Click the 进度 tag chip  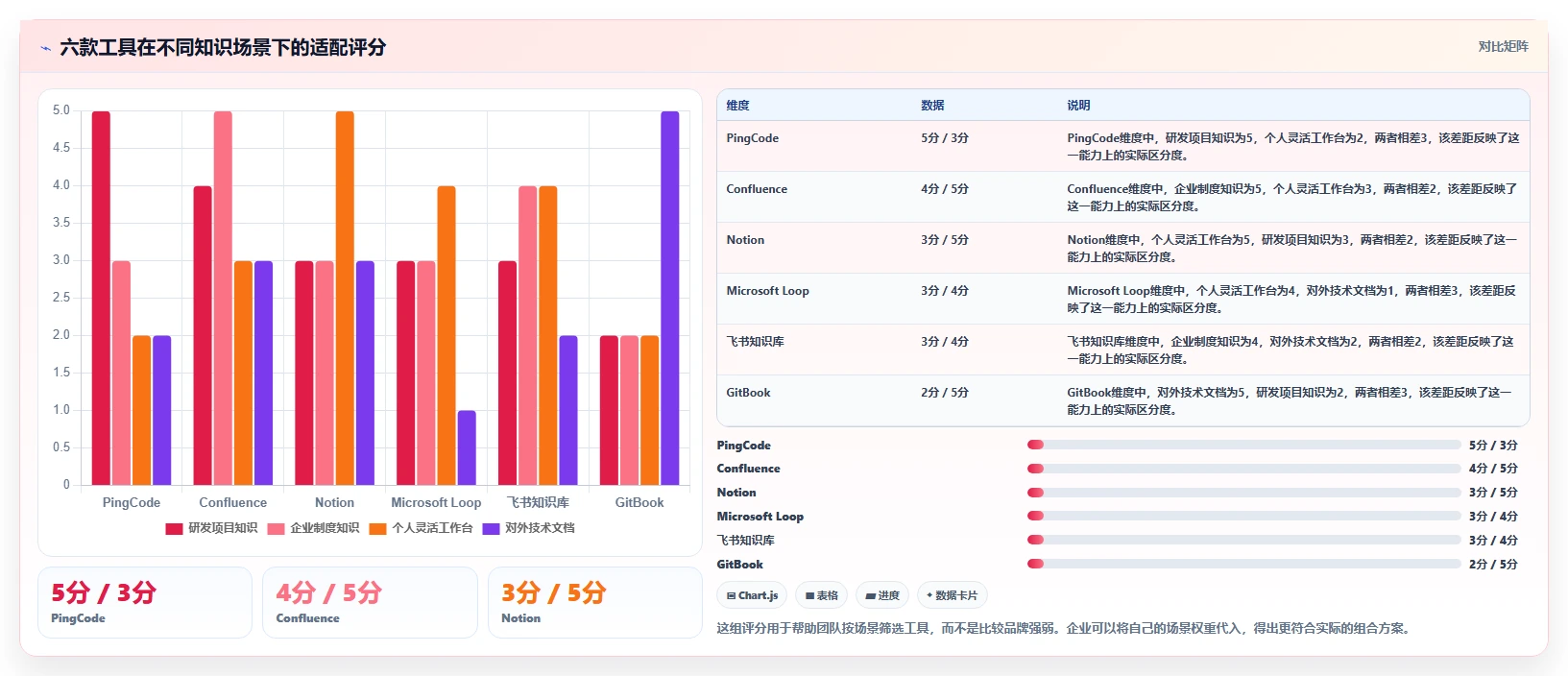(x=882, y=595)
